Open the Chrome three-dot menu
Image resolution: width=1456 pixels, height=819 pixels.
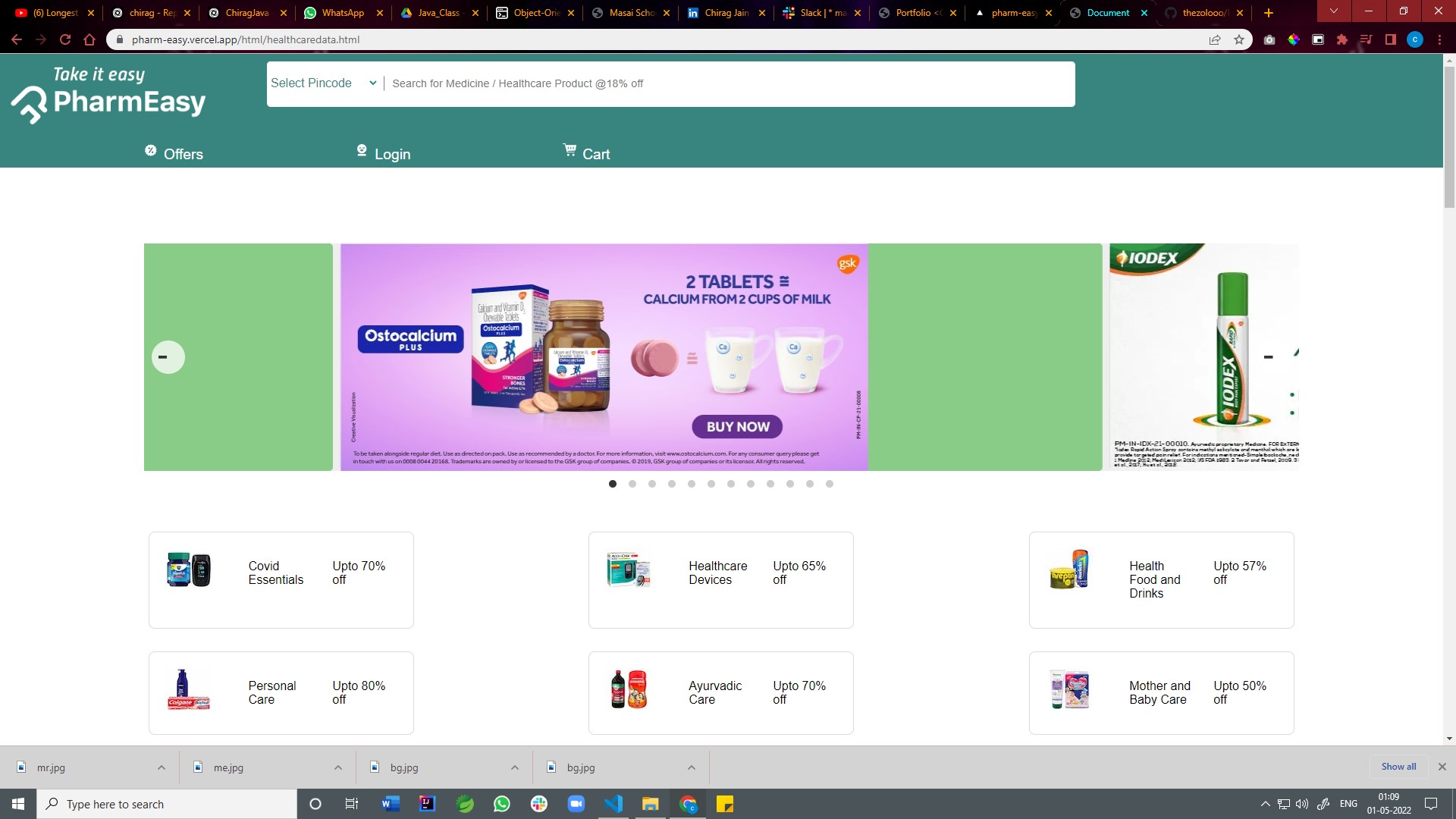click(1439, 39)
